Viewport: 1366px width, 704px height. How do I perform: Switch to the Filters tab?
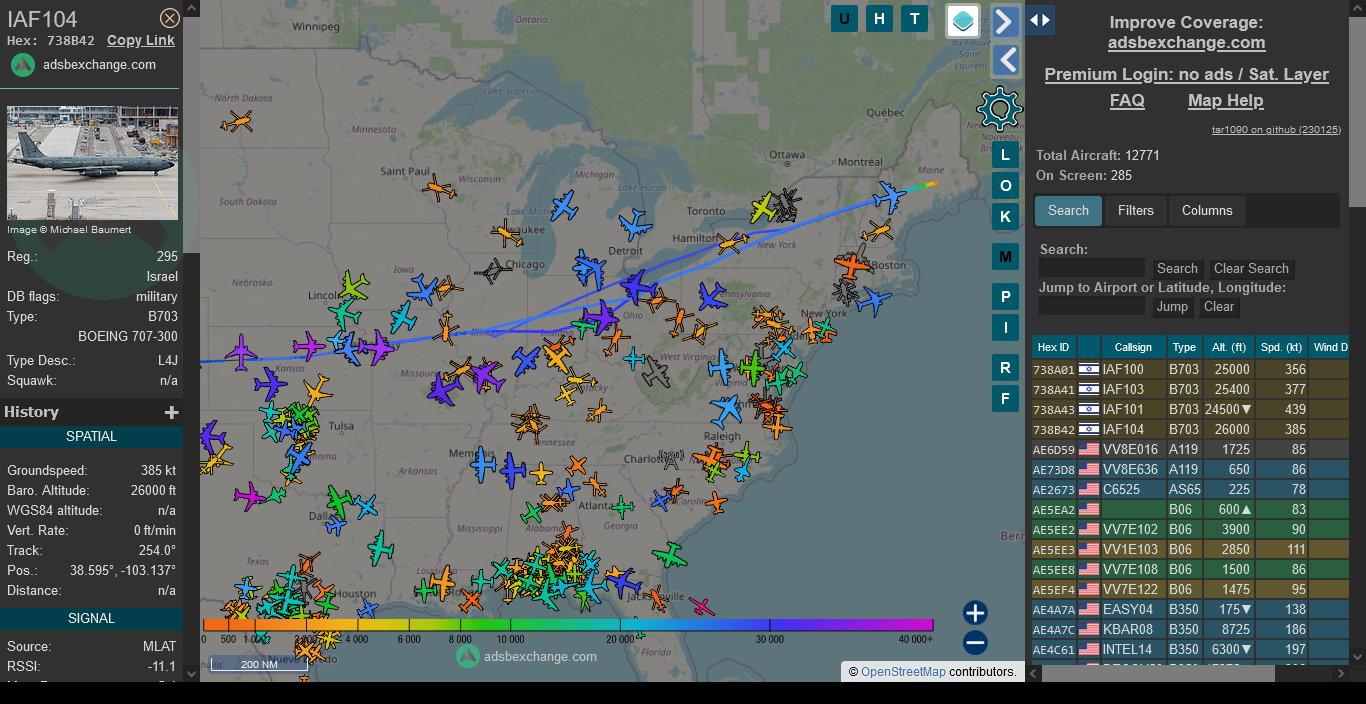click(1135, 211)
